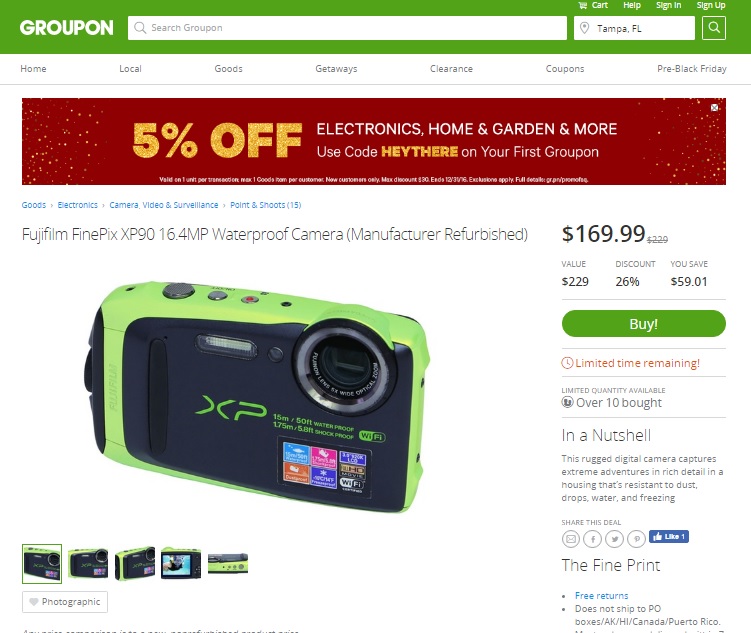Screen dimensions: 751x633
Task: Click the Electronics breadcrumb link
Action: click(78, 205)
